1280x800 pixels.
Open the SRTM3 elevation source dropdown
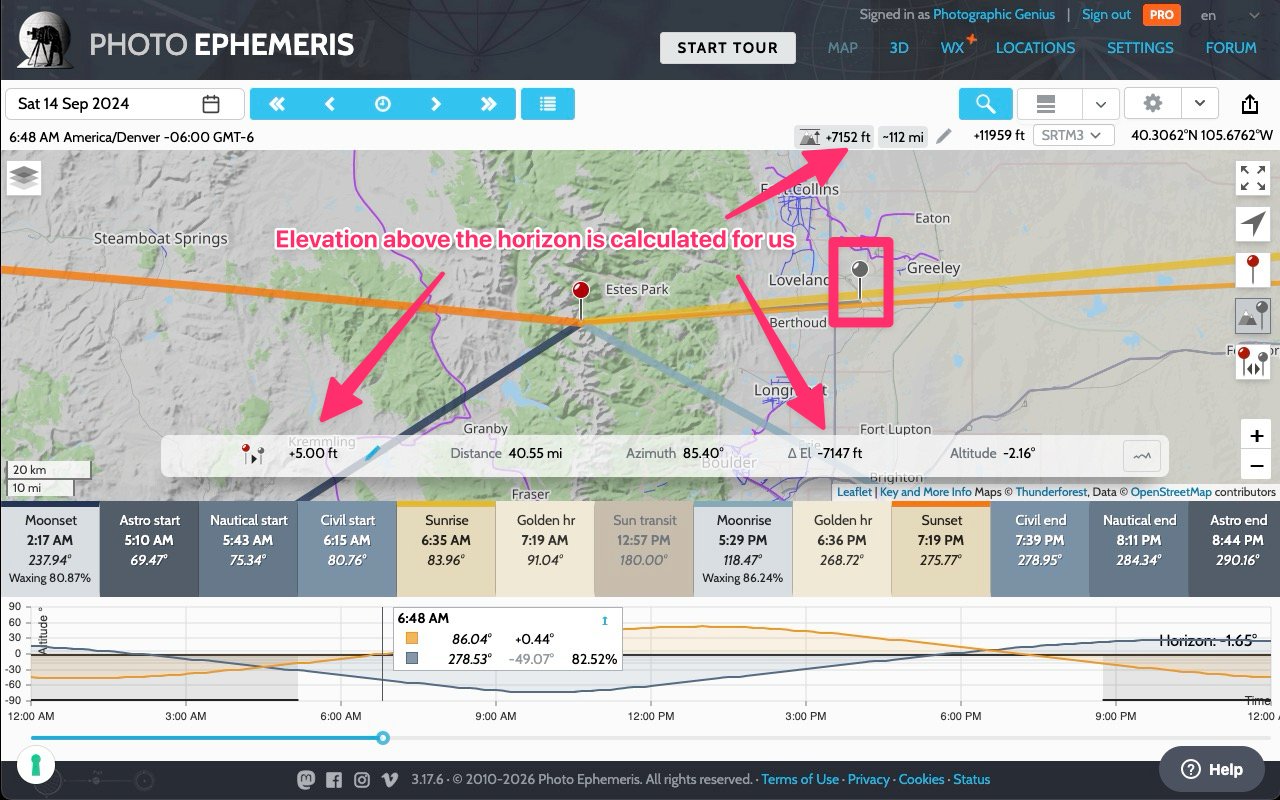[1073, 135]
